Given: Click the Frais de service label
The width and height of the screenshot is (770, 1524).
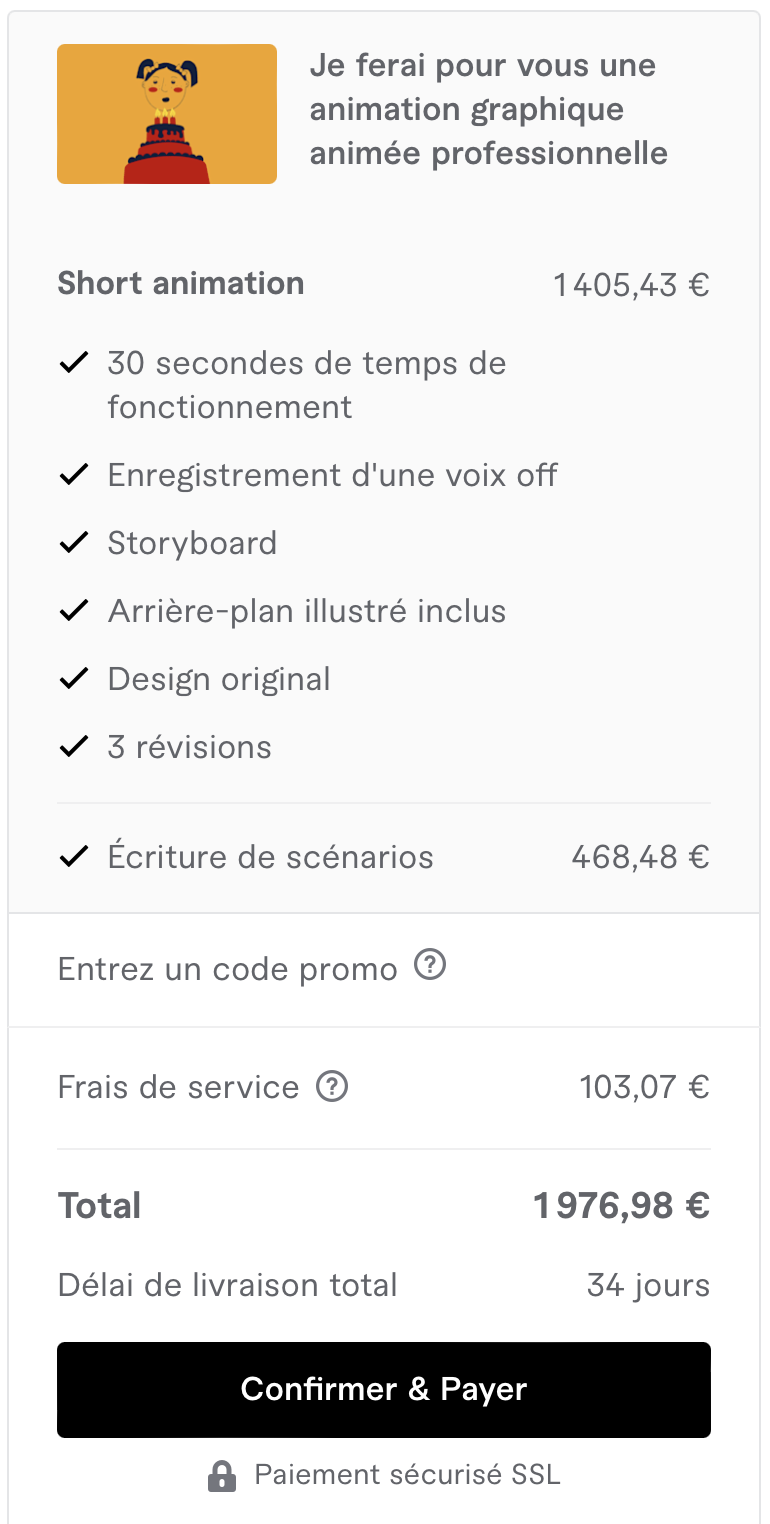Looking at the screenshot, I should [178, 1087].
